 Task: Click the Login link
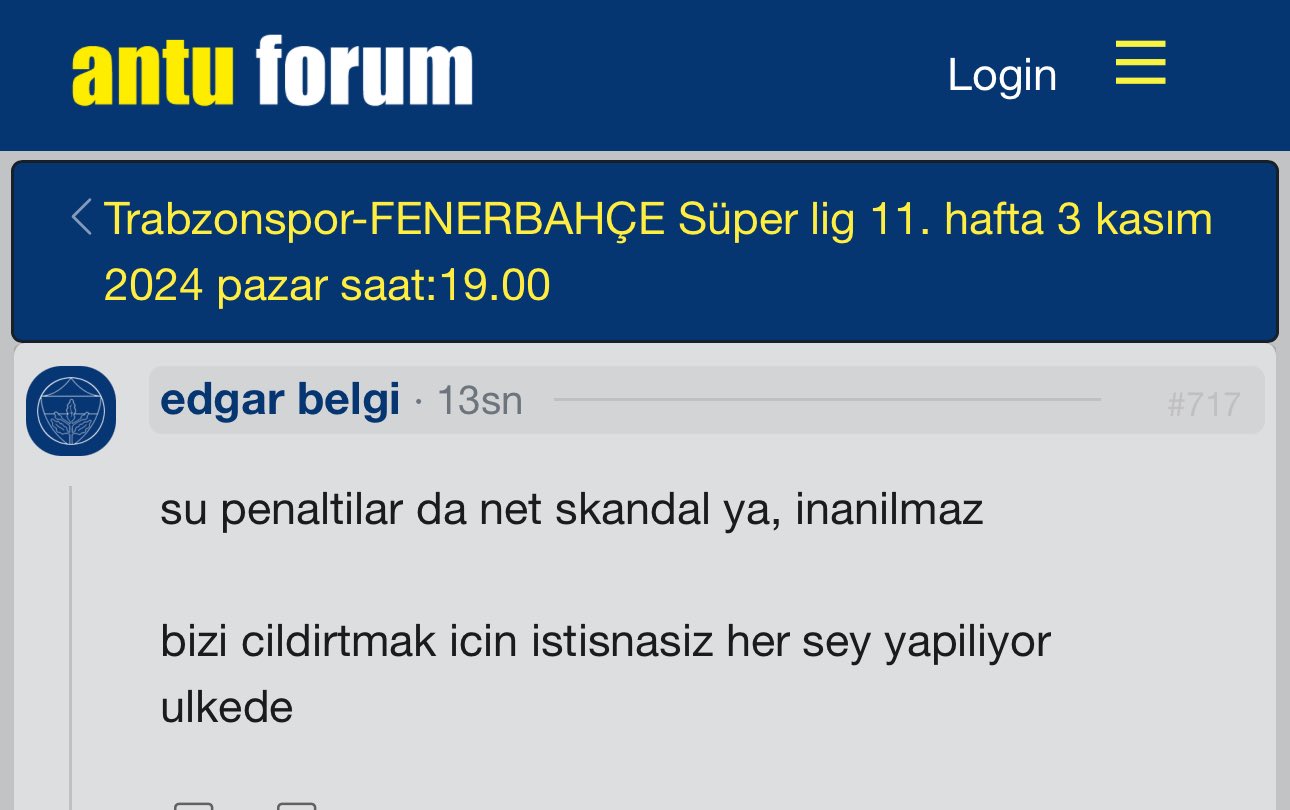tap(1002, 75)
